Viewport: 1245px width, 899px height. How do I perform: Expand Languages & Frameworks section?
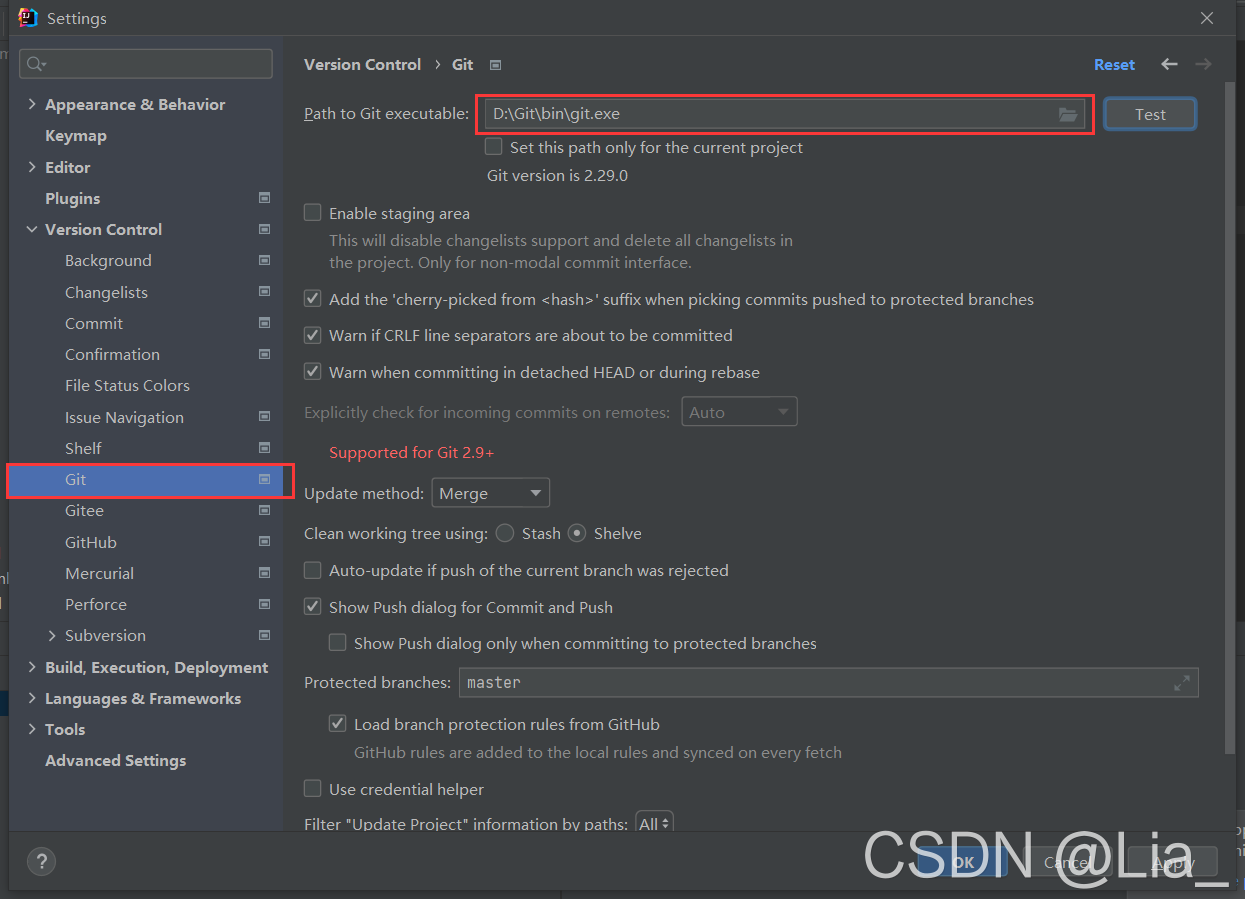coord(32,698)
